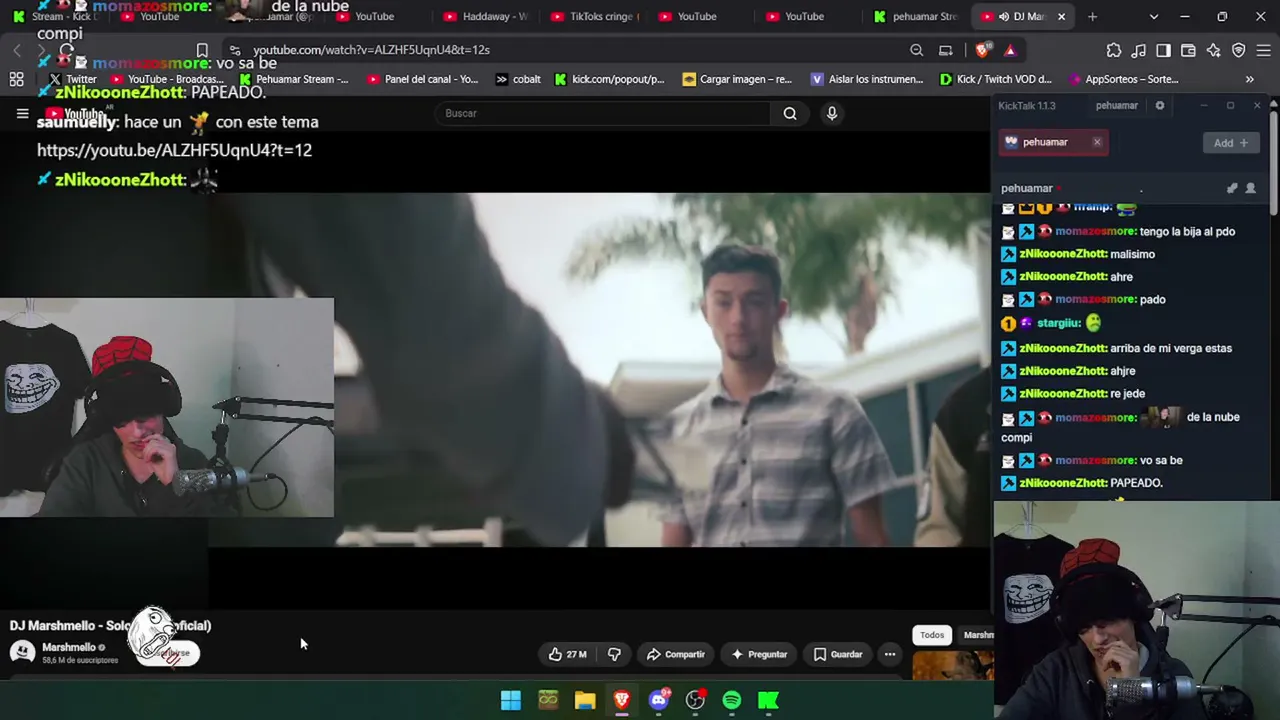Switch to the 'pehuamar Stre' Kick browser tab
This screenshot has width=1280, height=720.
click(915, 16)
